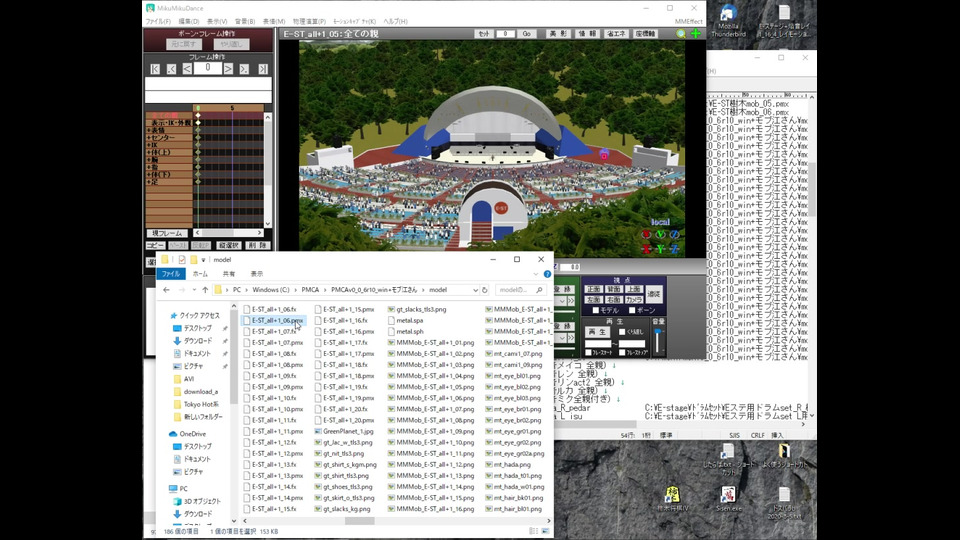This screenshot has width=960, height=540.
Task: Click Explorer up-folder arrow
Action: coord(205,290)
